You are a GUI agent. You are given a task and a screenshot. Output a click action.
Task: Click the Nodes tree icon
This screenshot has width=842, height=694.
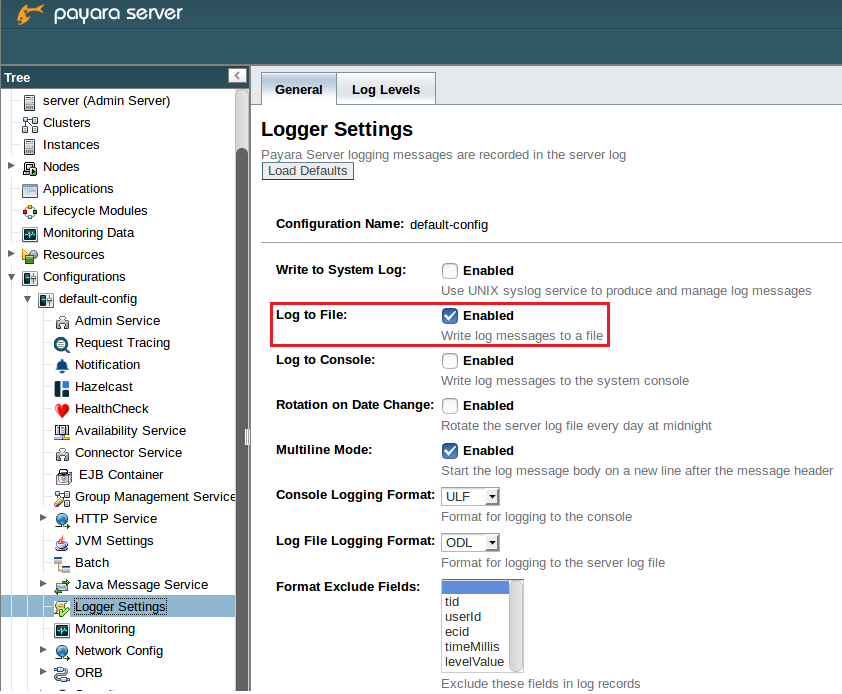pyautogui.click(x=30, y=168)
